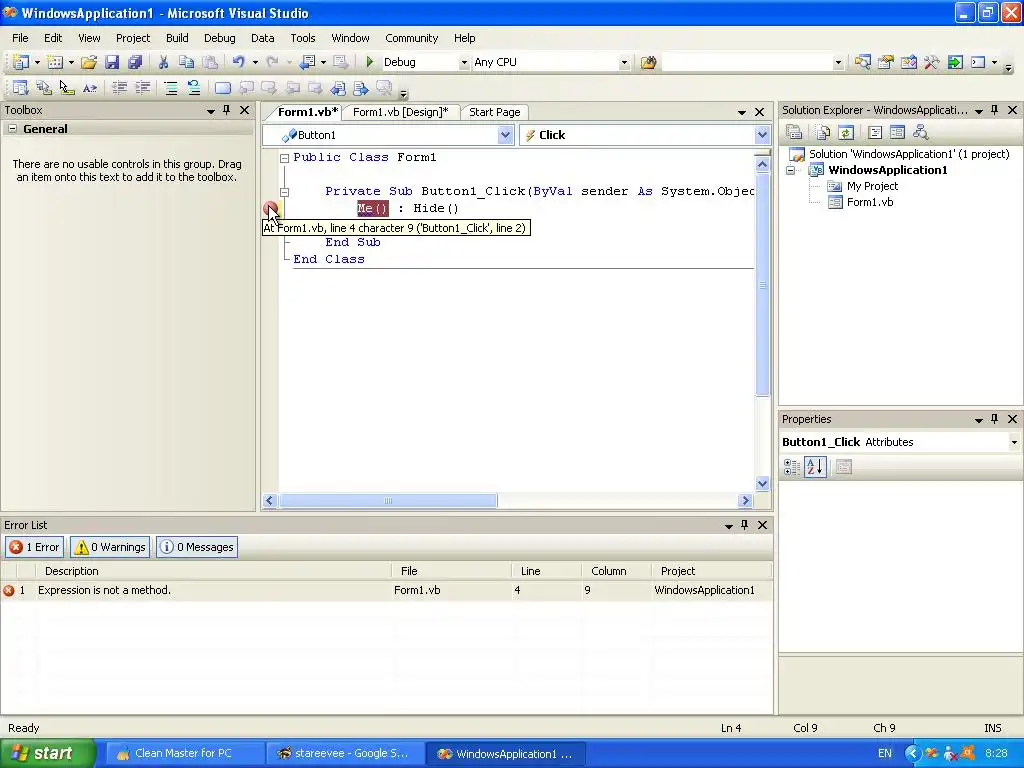Viewport: 1024px width, 768px height.
Task: Start debugging with the green play icon
Action: (x=370, y=62)
